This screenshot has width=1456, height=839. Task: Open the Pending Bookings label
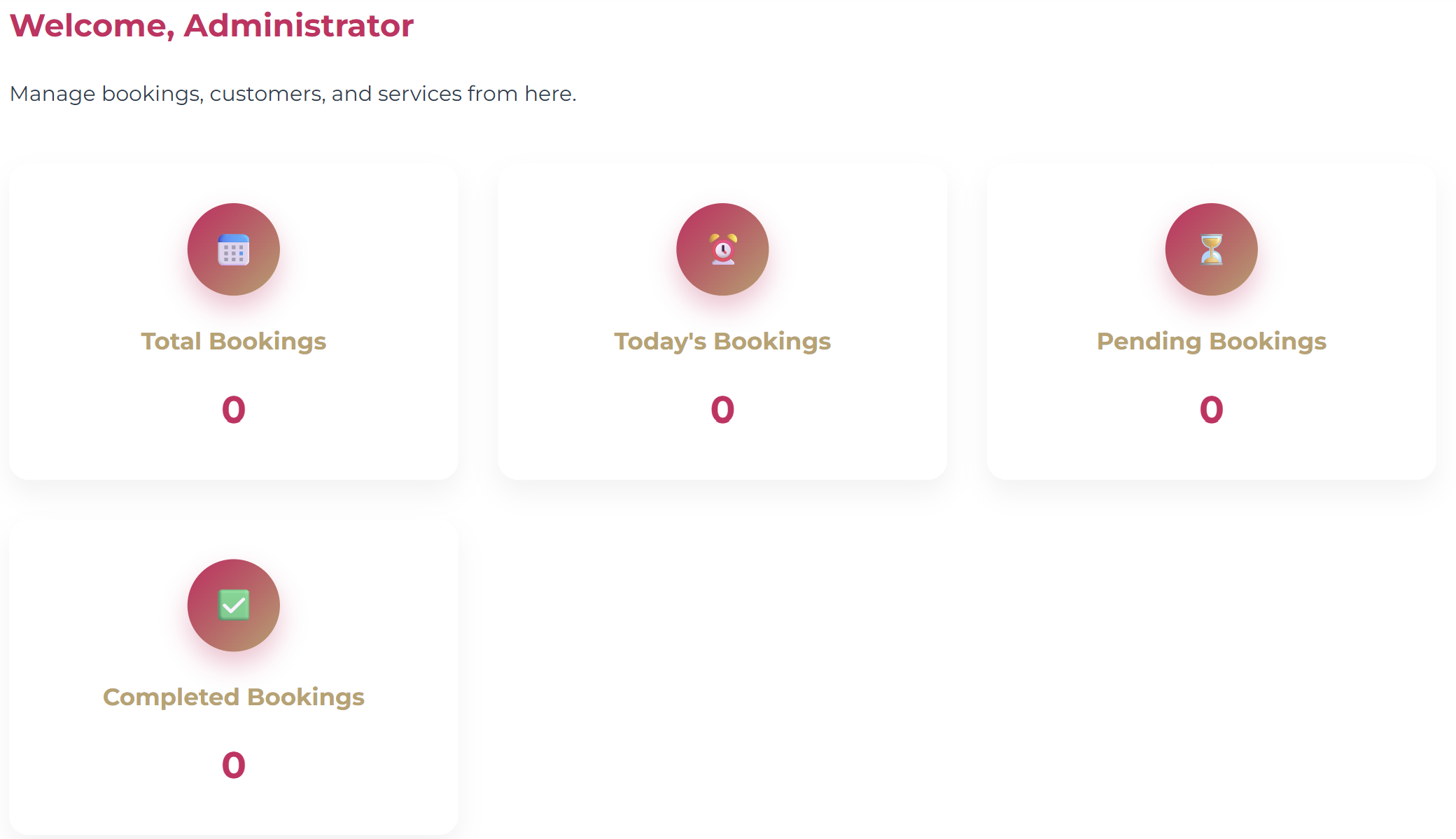point(1211,341)
